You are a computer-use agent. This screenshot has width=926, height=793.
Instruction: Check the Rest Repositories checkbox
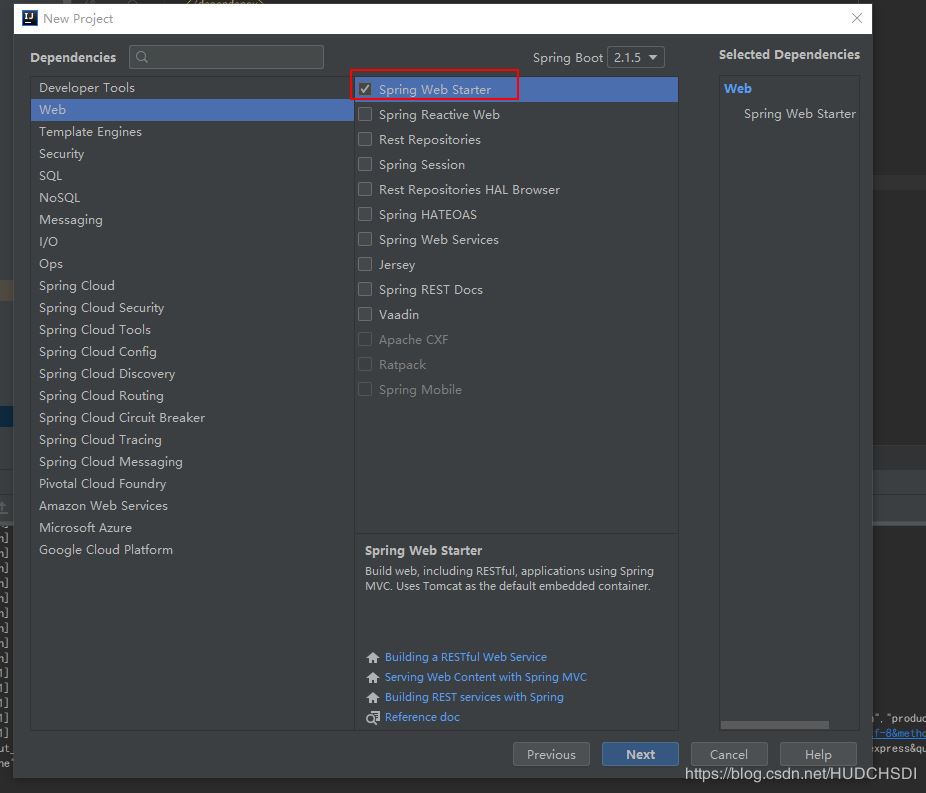pos(365,139)
